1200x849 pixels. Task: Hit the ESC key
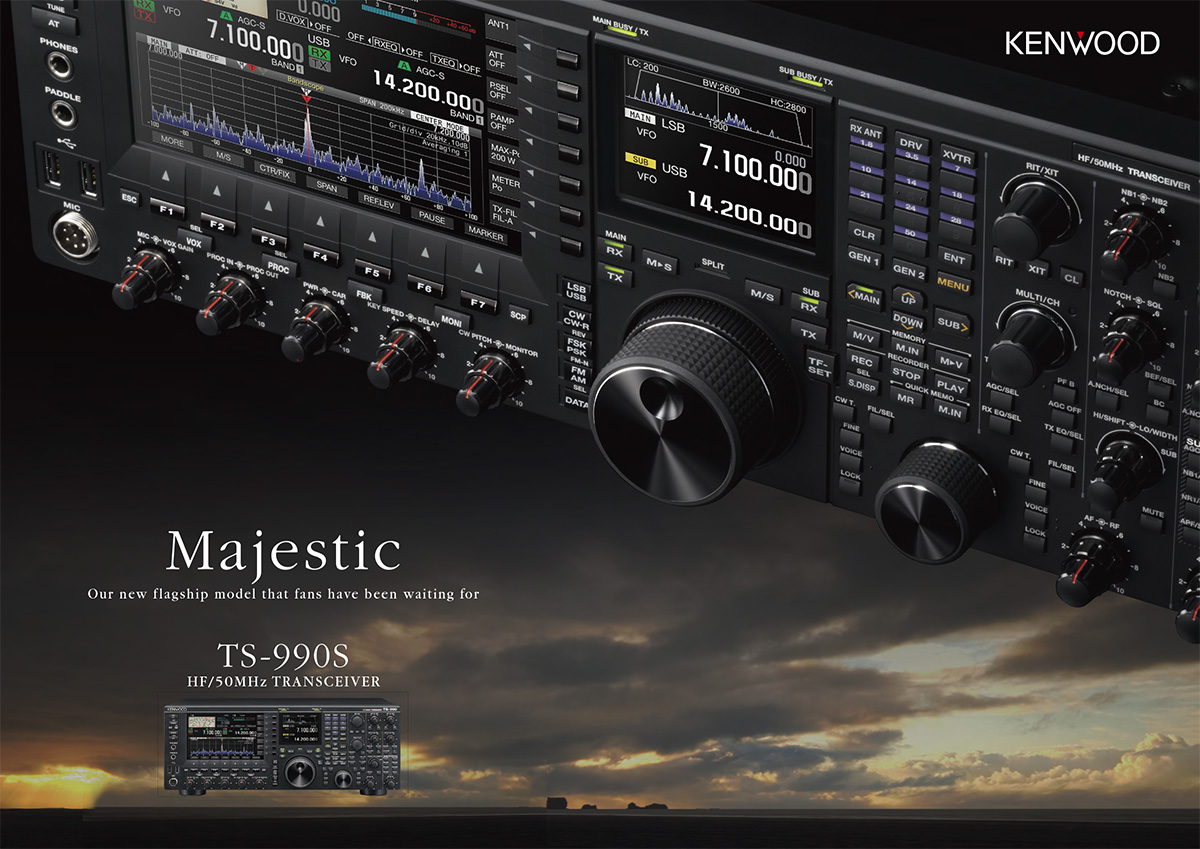128,196
